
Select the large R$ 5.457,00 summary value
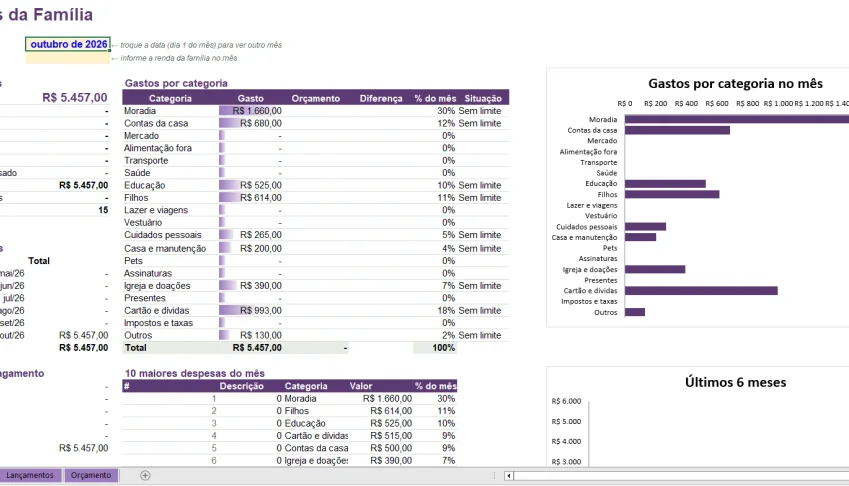point(75,97)
